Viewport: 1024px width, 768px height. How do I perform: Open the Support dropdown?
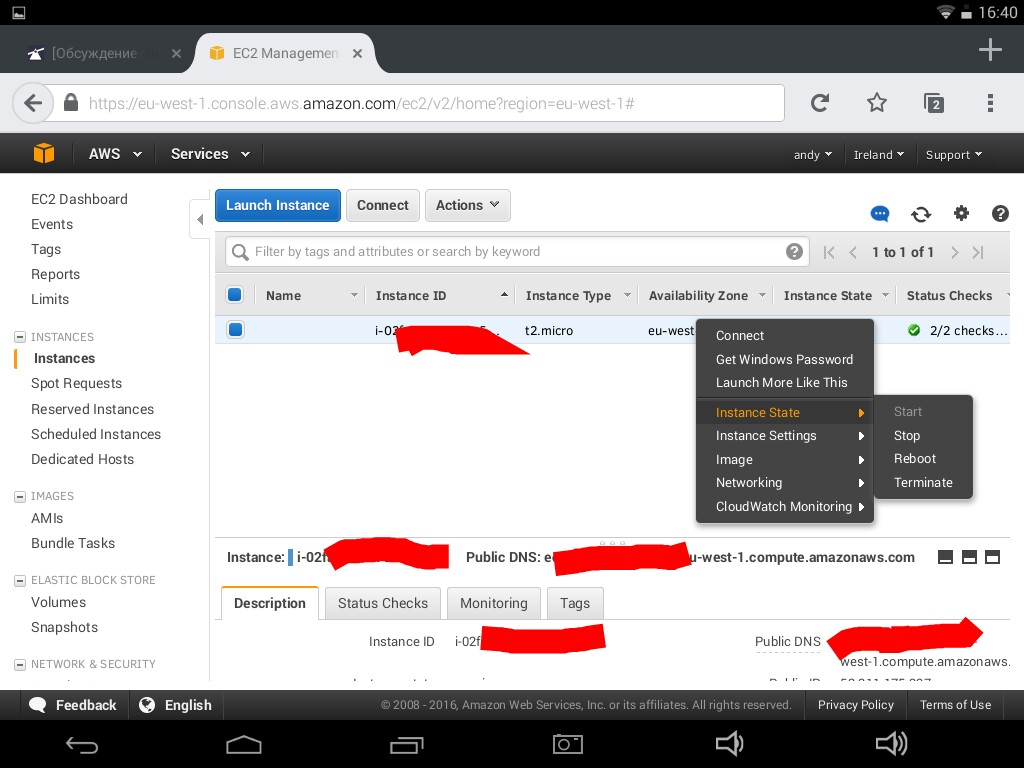pos(953,155)
